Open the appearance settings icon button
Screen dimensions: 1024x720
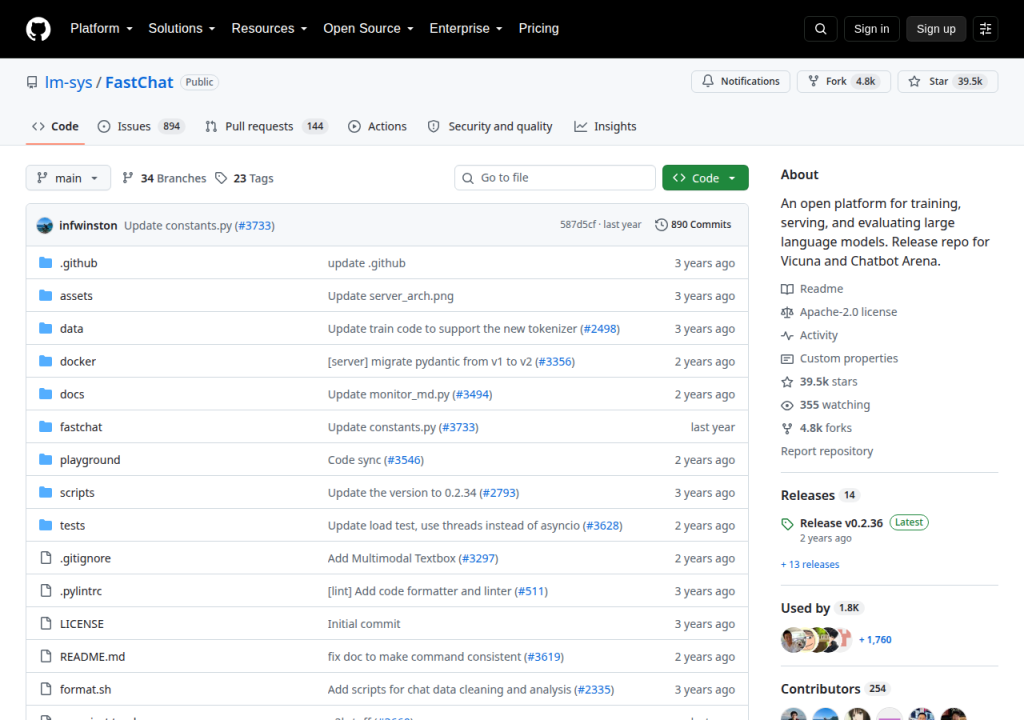click(x=985, y=29)
